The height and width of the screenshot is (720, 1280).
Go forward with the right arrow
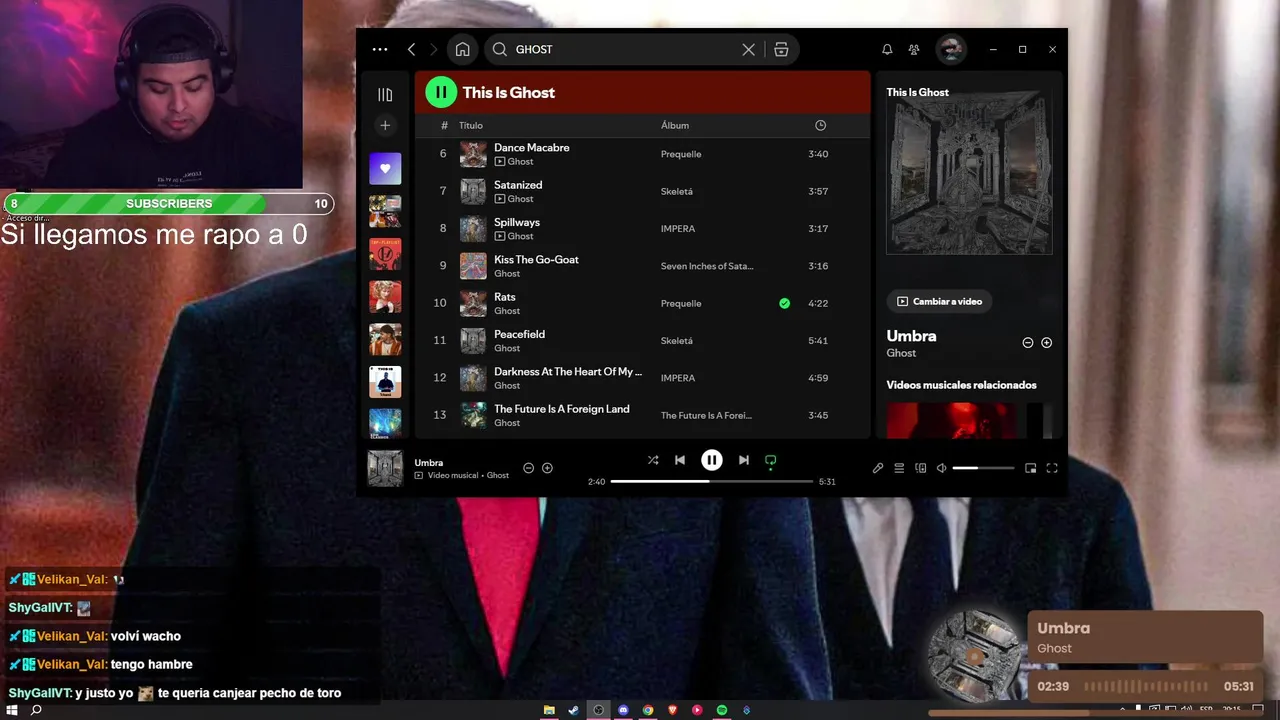pos(433,49)
